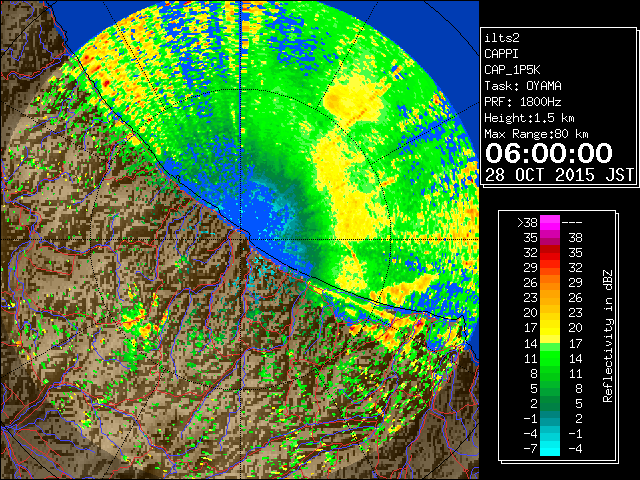Click the "Max Range:80 km" text
This screenshot has width=640, height=480.
(x=536, y=134)
